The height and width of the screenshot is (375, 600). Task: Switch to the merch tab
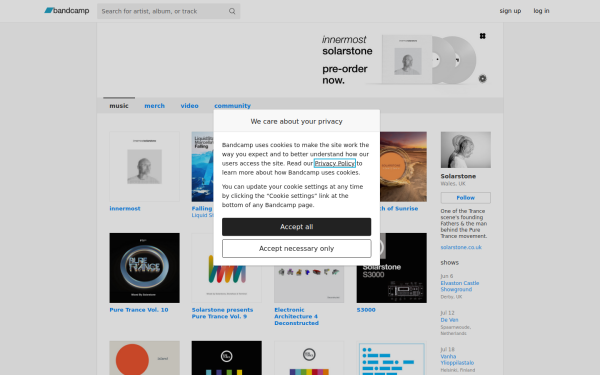coord(155,106)
